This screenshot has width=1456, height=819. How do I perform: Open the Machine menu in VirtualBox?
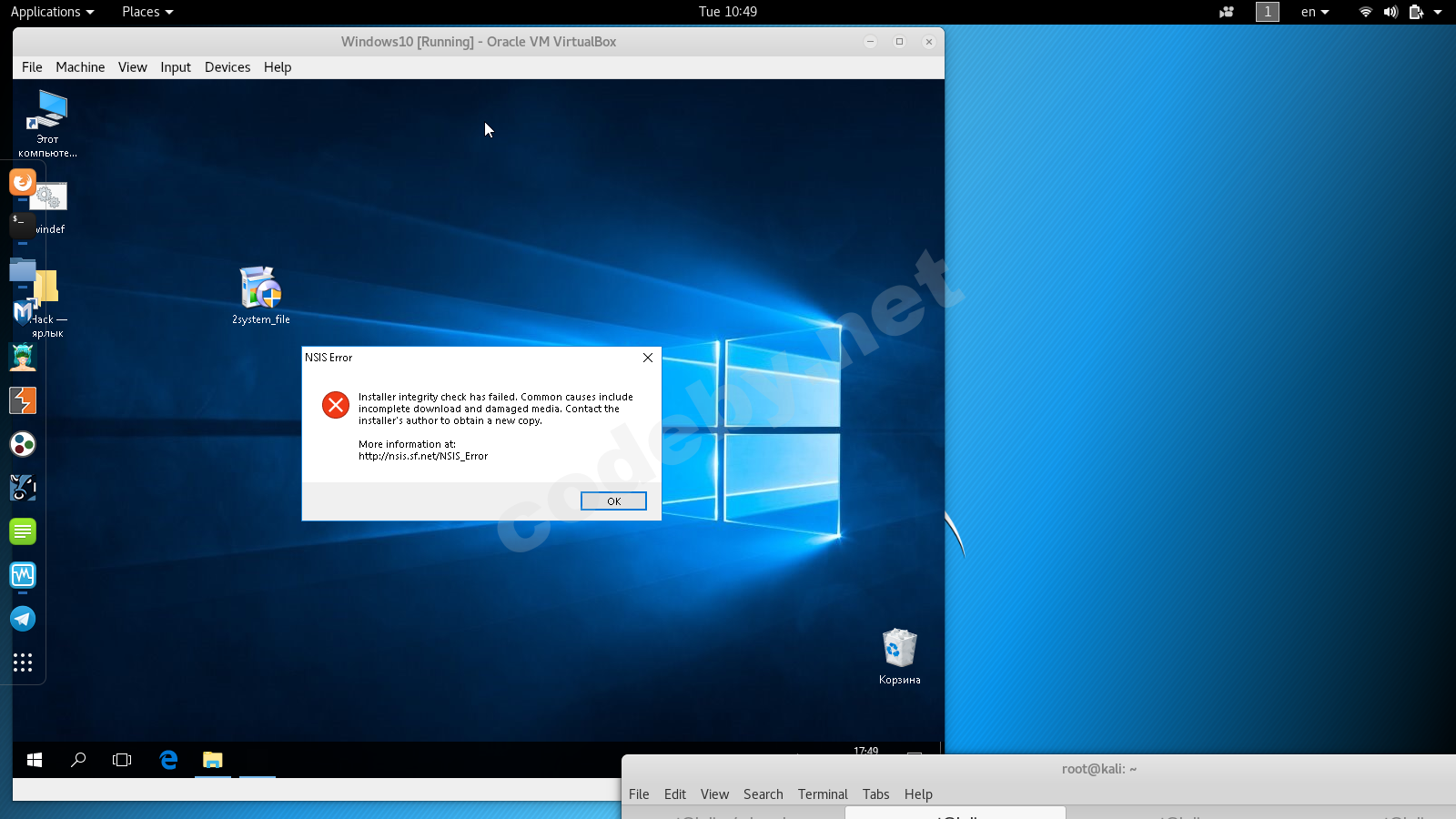pyautogui.click(x=80, y=67)
